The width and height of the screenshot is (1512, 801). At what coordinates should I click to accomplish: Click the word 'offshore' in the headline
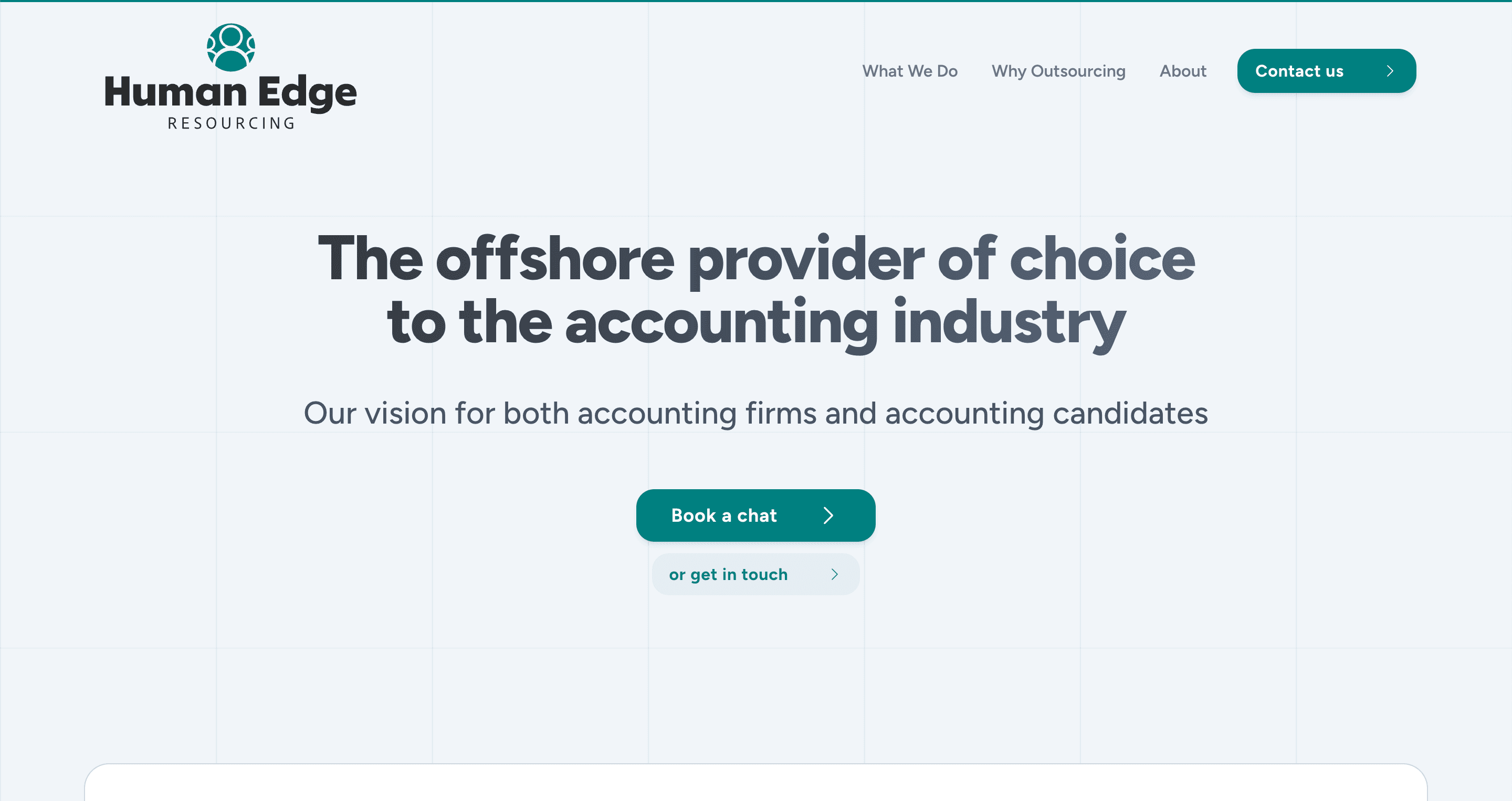coord(555,259)
